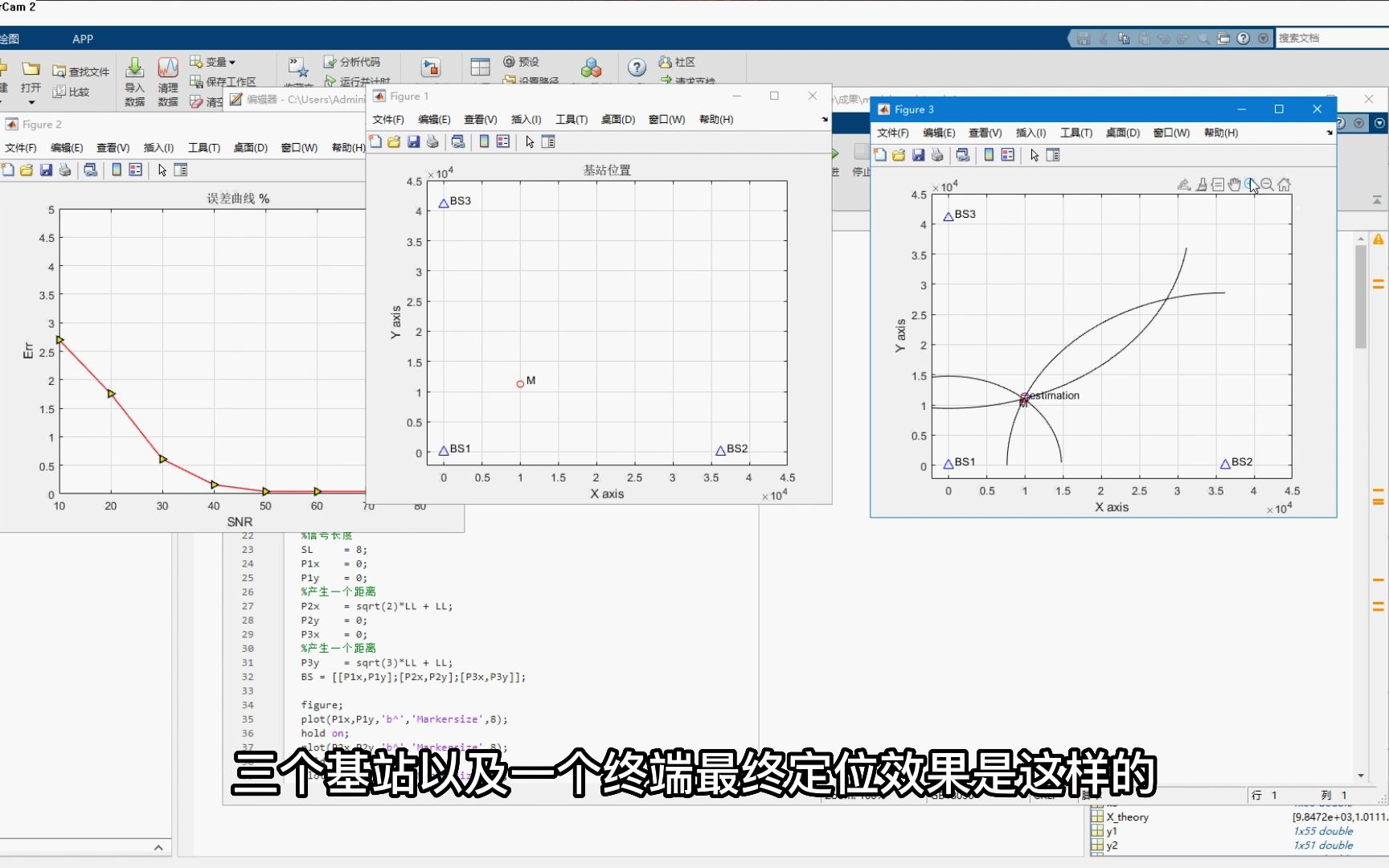Image resolution: width=1389 pixels, height=868 pixels.
Task: Select data tips tool on Figure 3 axes
Action: [x=1218, y=185]
